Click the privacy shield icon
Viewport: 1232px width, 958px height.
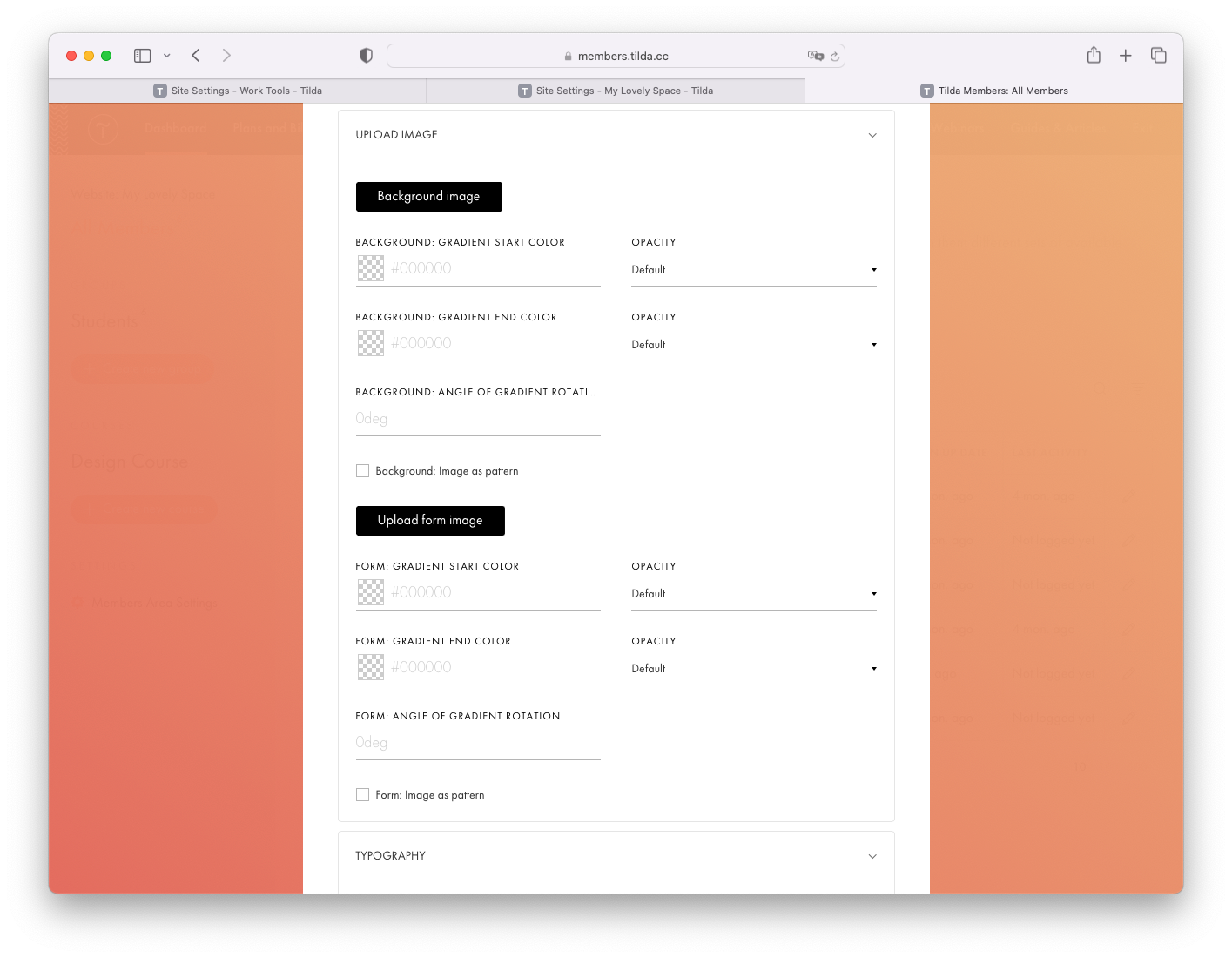point(366,55)
